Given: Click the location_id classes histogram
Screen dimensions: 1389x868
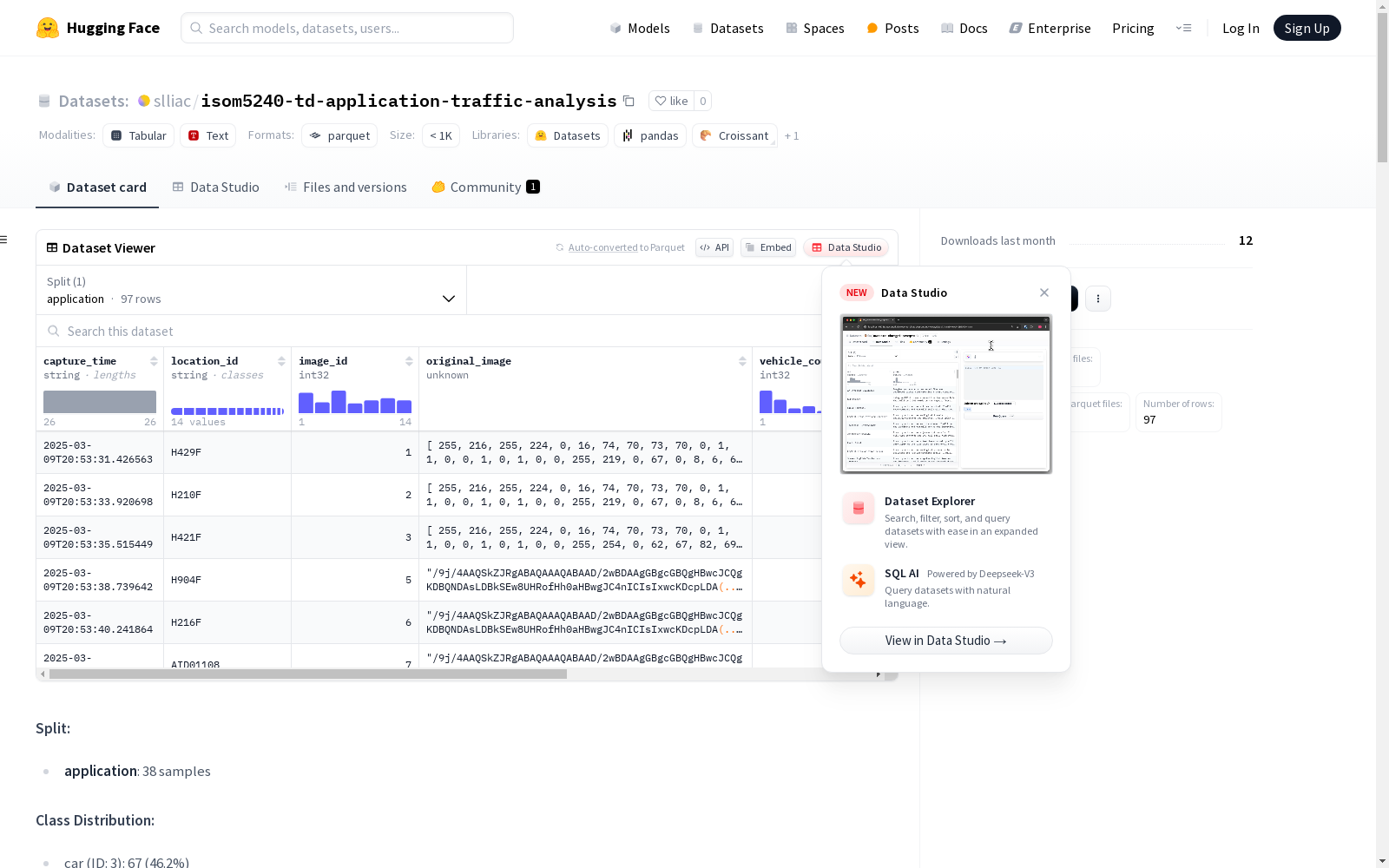Looking at the screenshot, I should [x=227, y=411].
